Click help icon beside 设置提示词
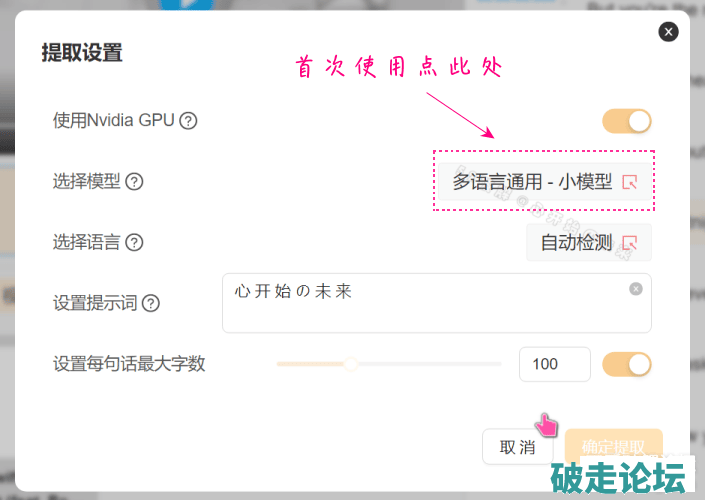This screenshot has width=705, height=500. 151,303
